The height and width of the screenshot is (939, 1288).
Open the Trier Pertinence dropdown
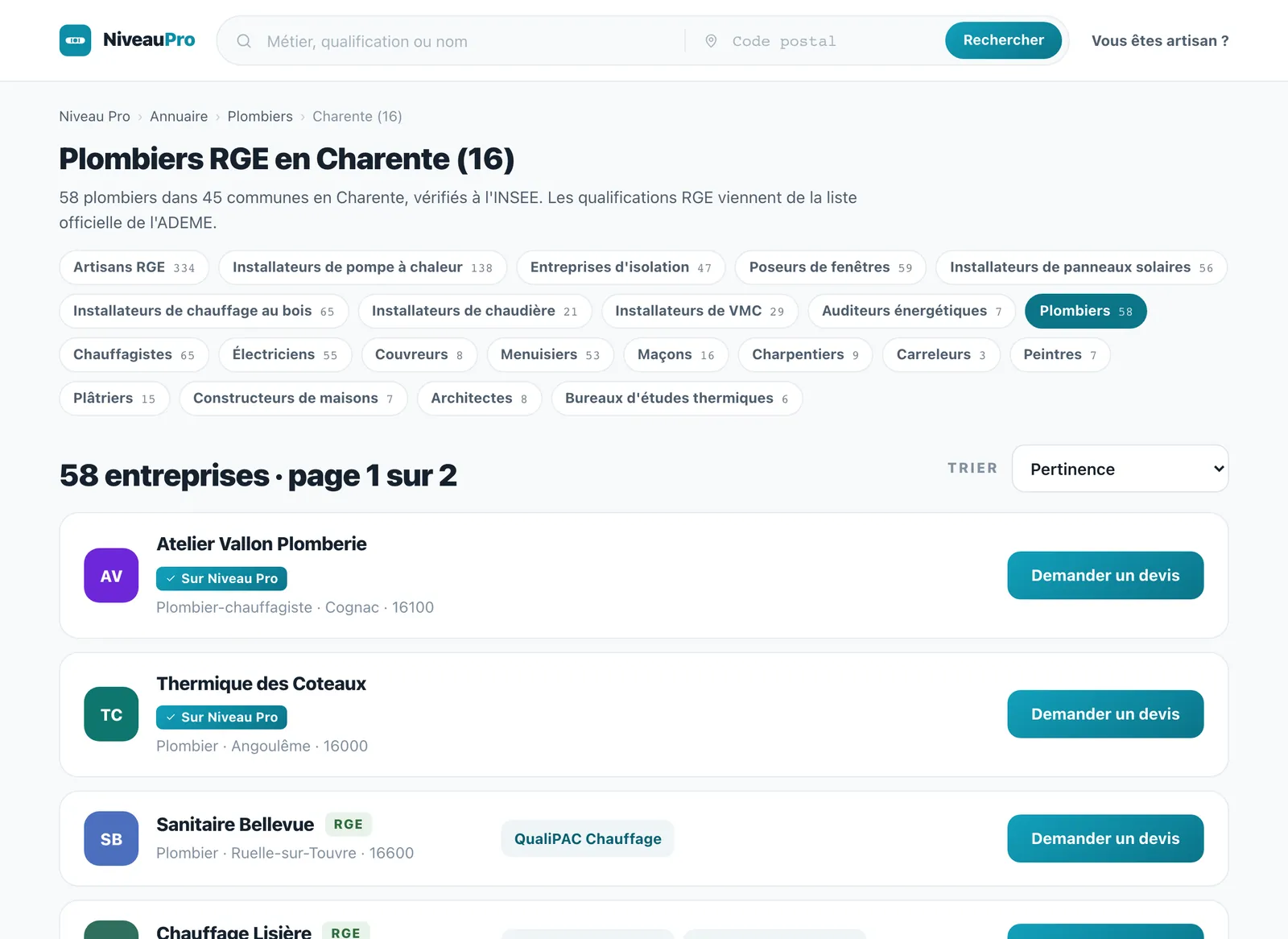coord(1120,469)
